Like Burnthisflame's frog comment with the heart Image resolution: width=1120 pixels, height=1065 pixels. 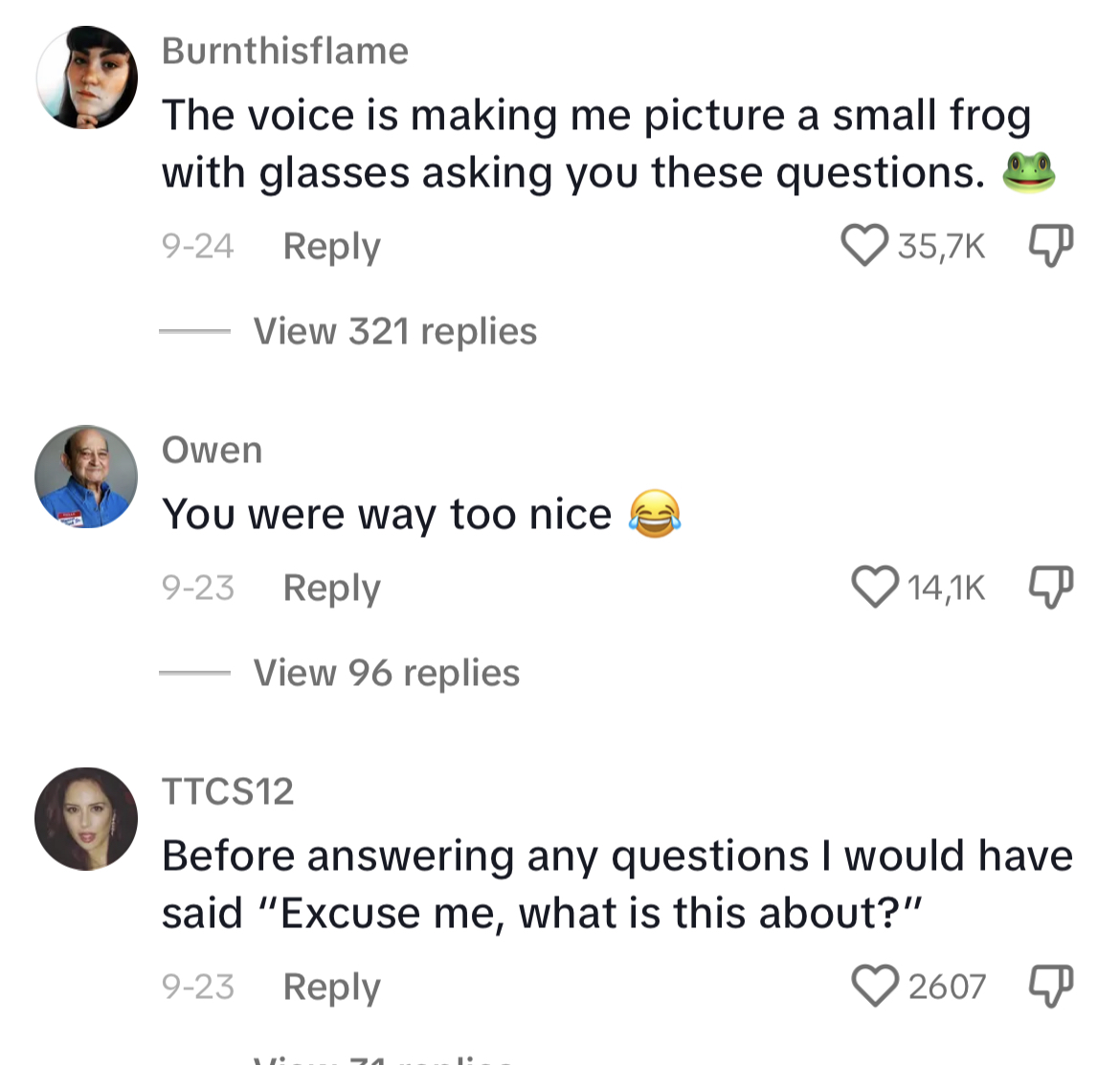(864, 246)
